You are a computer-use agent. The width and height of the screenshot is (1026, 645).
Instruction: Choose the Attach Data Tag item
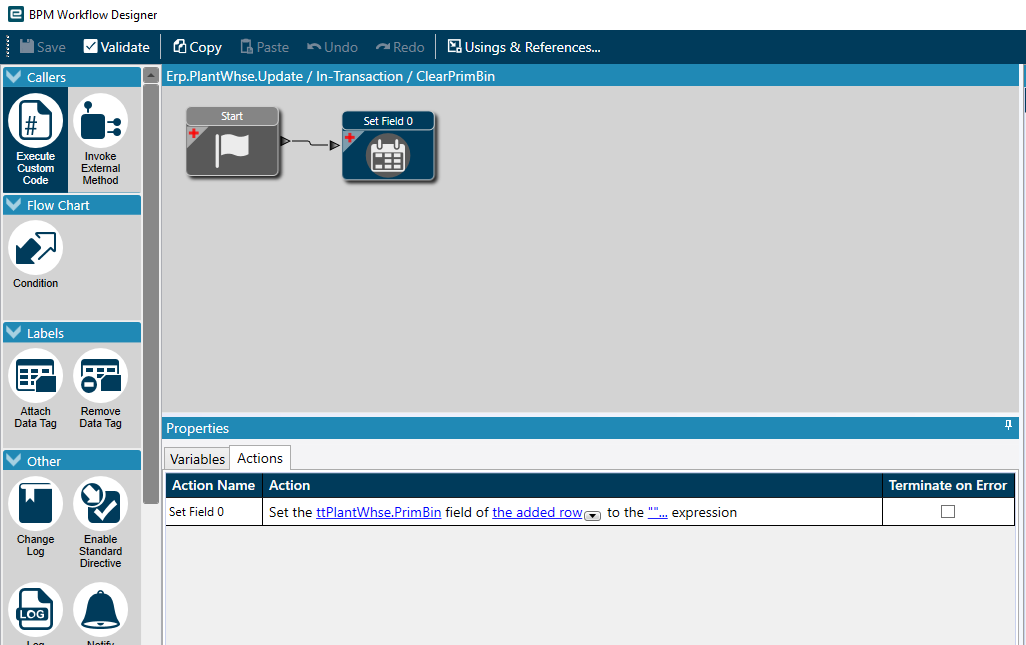click(x=35, y=389)
